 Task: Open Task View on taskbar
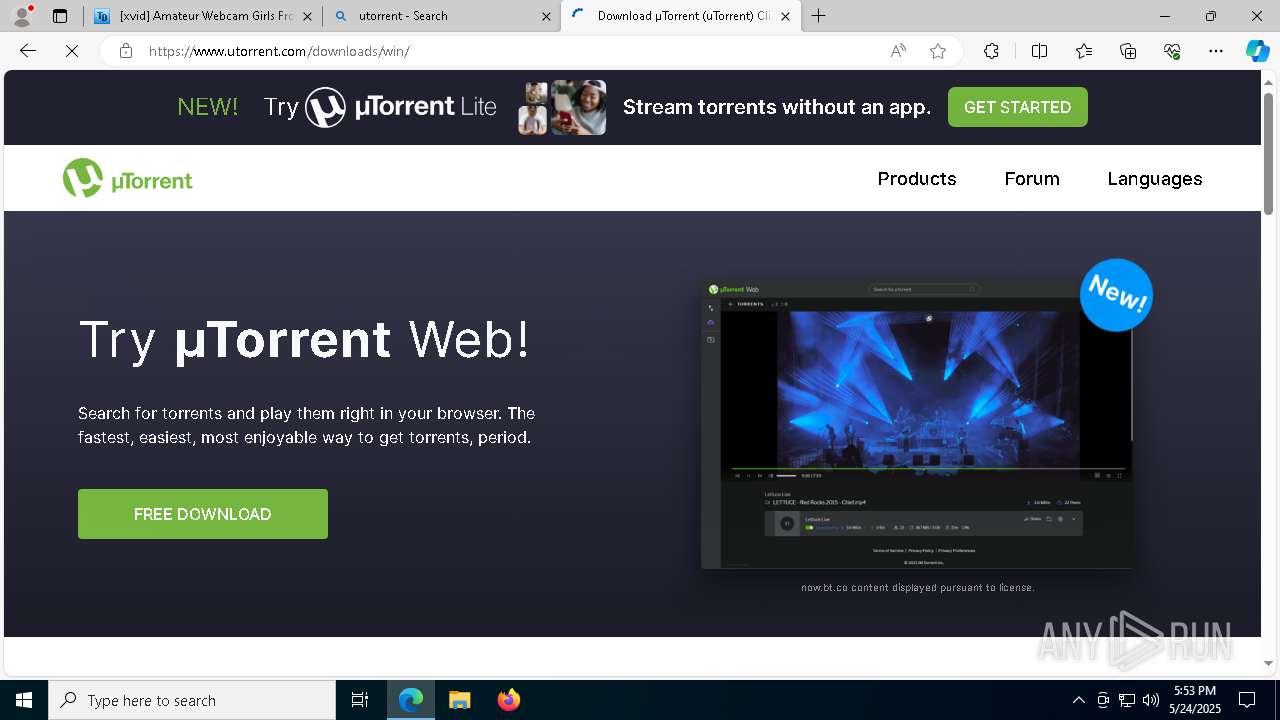click(360, 700)
